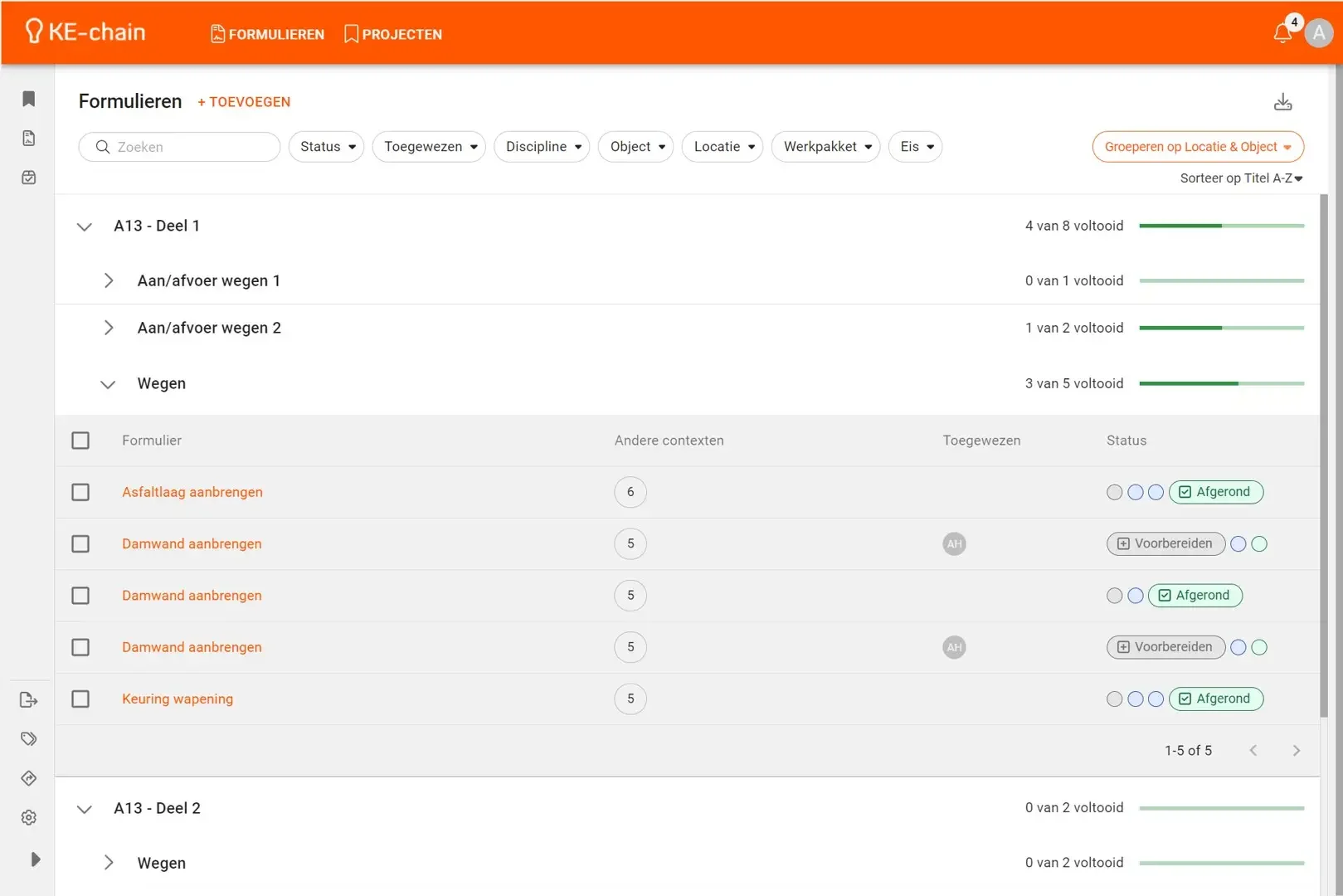Click the + Toevoegen button

click(244, 102)
